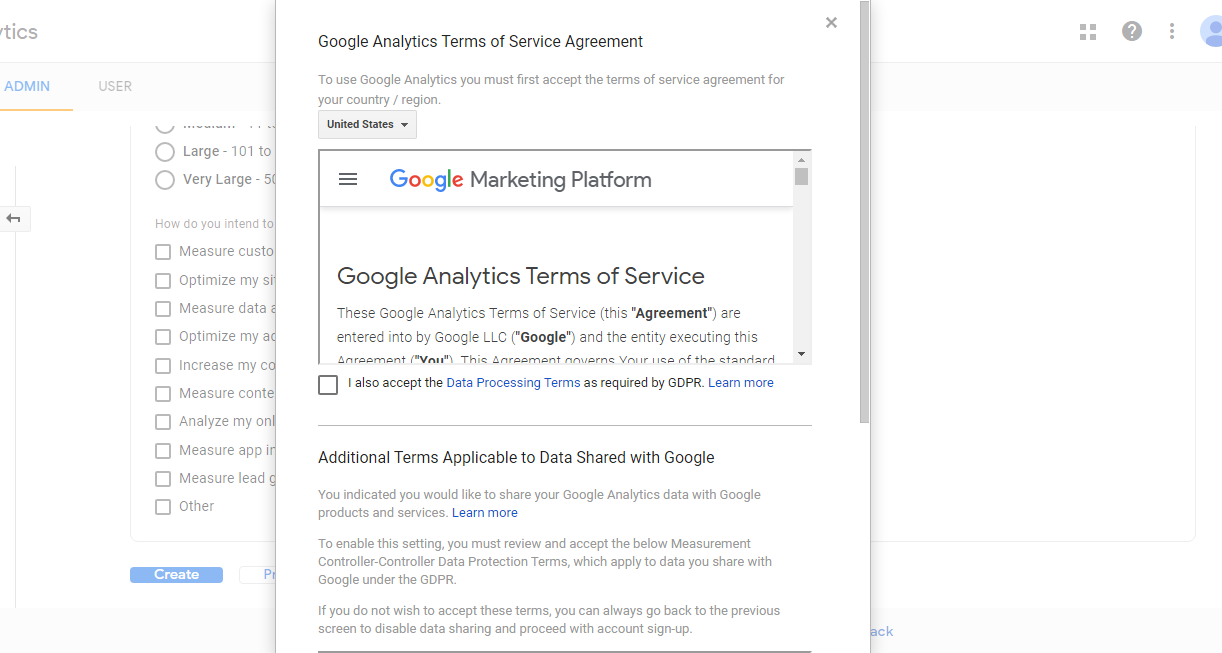Click the help question mark icon
Viewport: 1222px width, 653px height.
(1132, 31)
